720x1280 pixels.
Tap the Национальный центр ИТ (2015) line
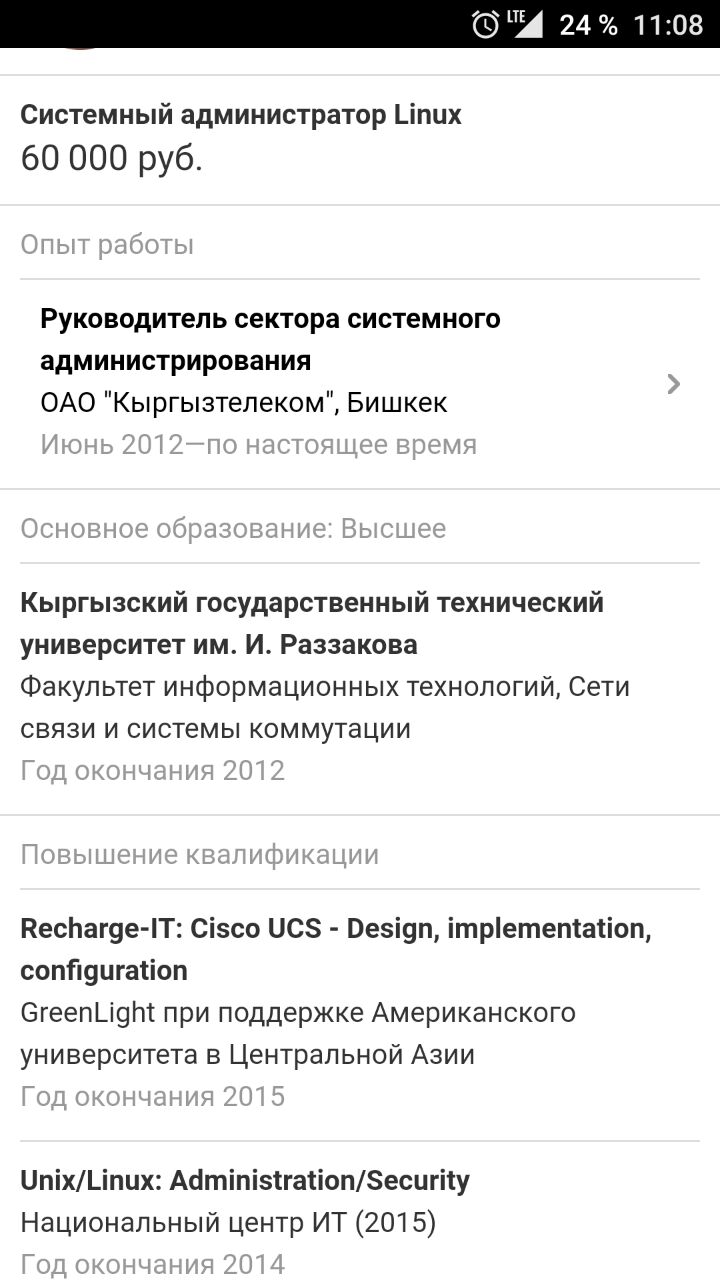(x=228, y=1223)
